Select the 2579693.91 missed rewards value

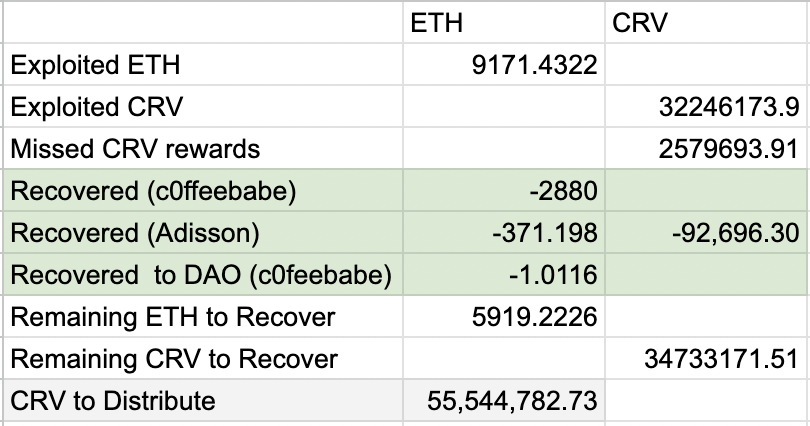[729, 150]
